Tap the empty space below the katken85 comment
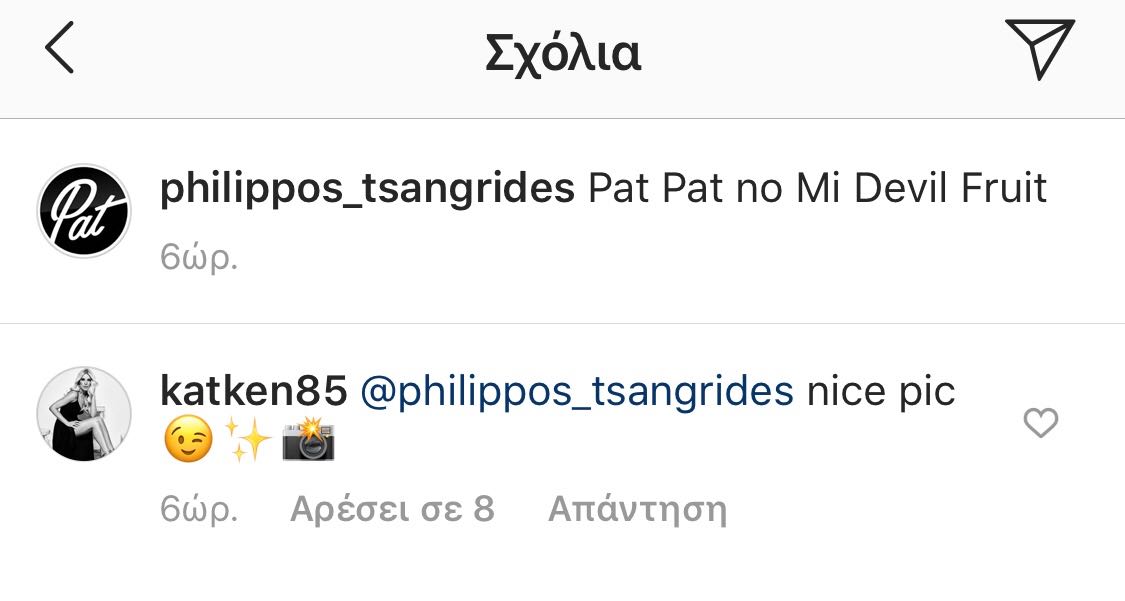Image resolution: width=1125 pixels, height=601 pixels. tap(562, 570)
